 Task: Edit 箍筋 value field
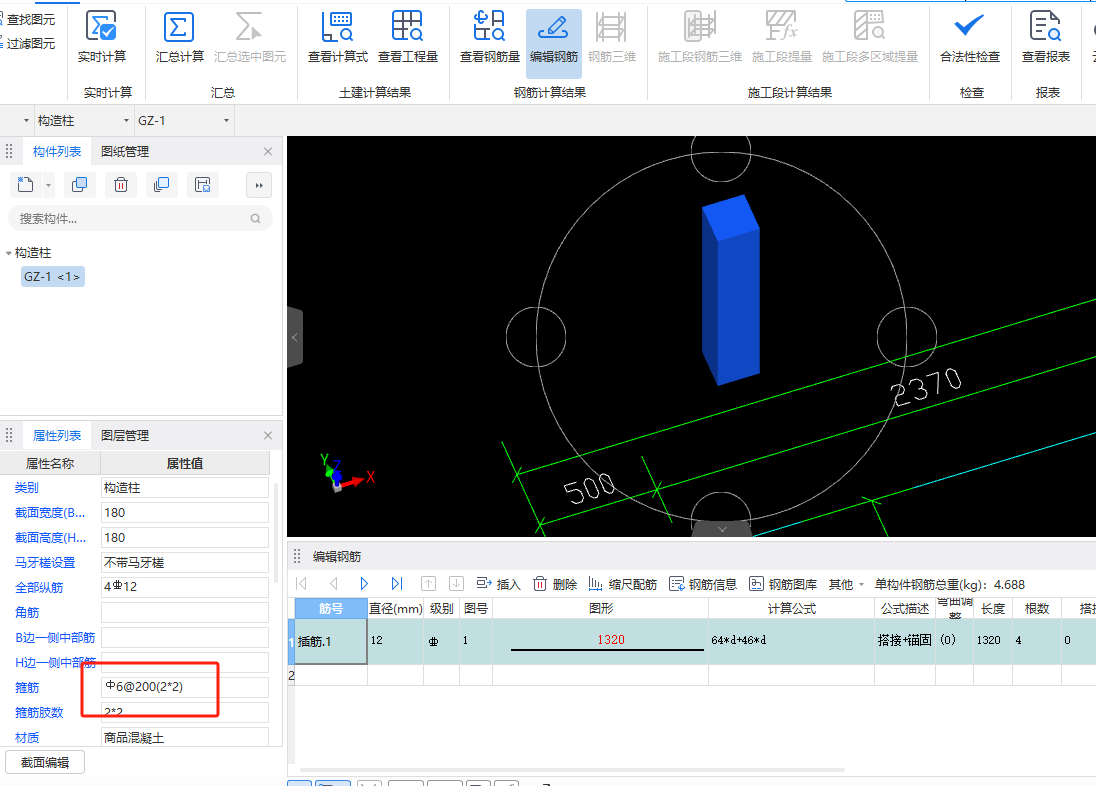185,687
